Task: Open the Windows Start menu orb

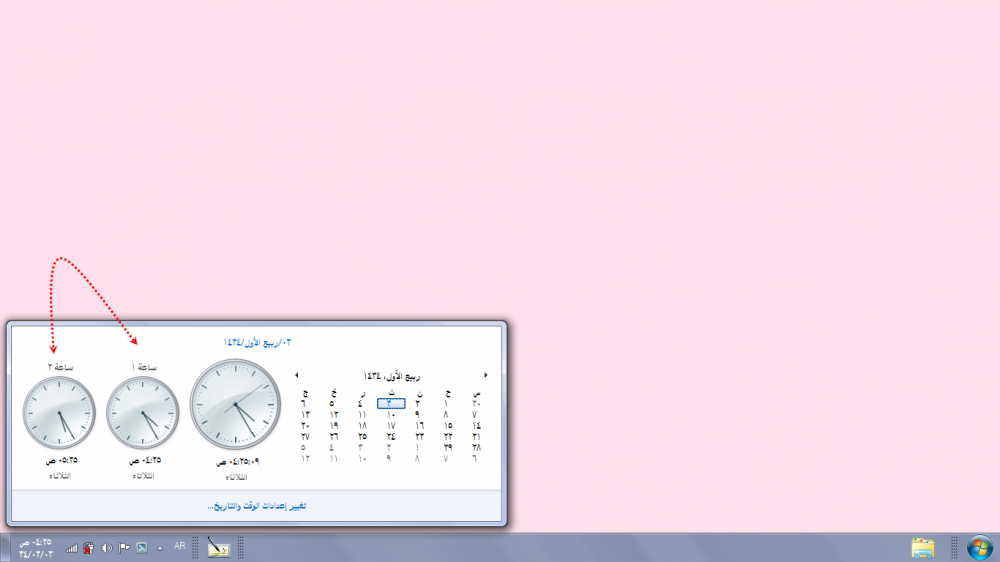Action: (x=981, y=547)
